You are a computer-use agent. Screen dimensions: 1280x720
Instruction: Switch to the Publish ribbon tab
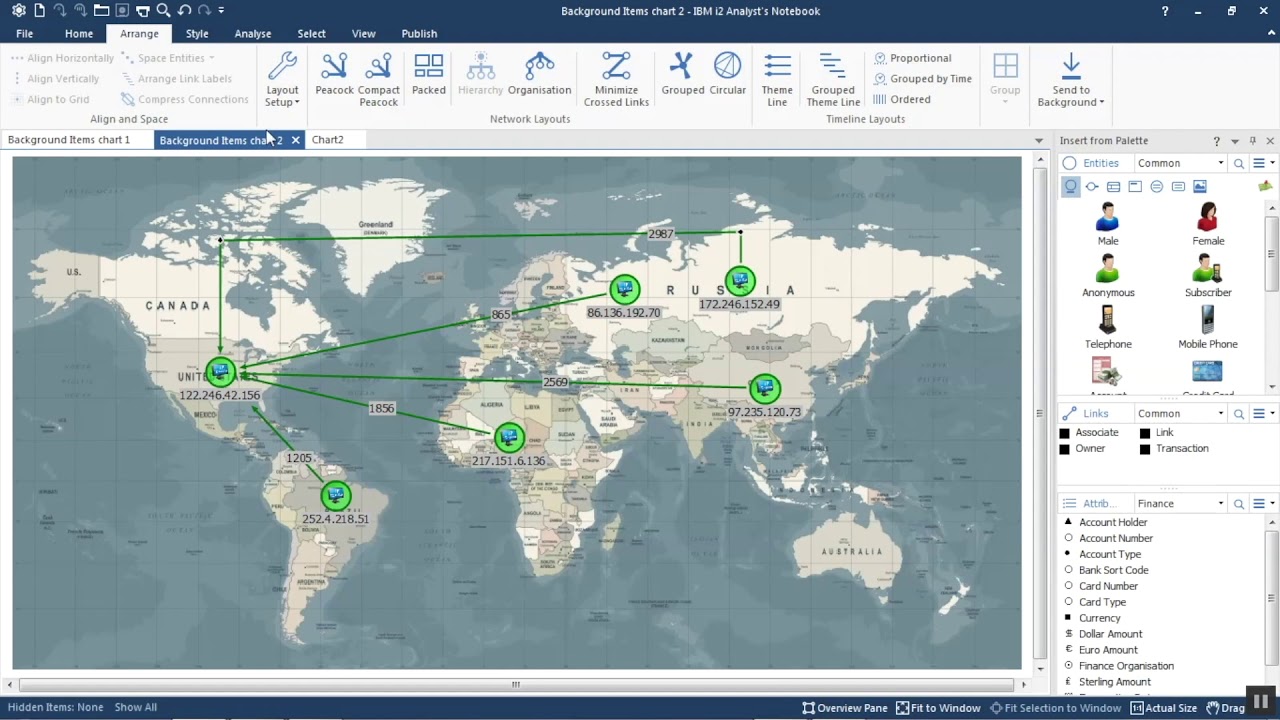pos(419,34)
